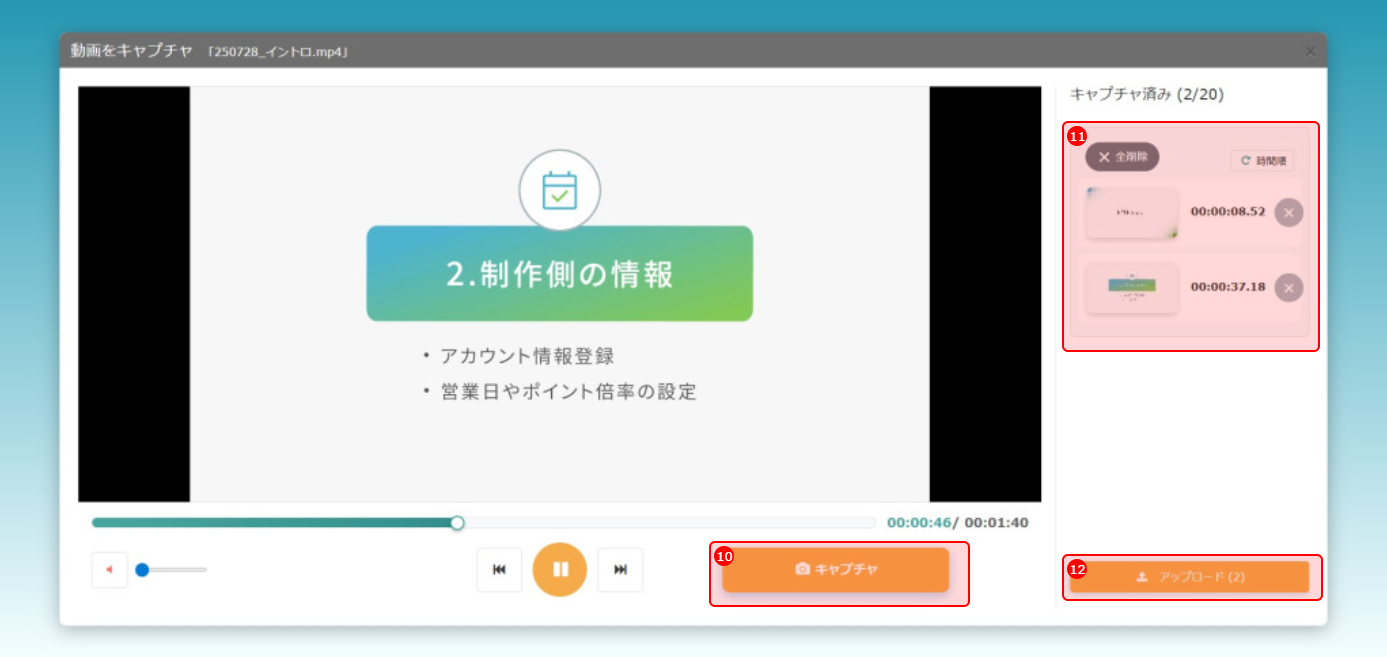Screen dimensions: 1387x657
Task: Select the thumbnail captured at 00:00:37.18
Action: (x=1132, y=288)
